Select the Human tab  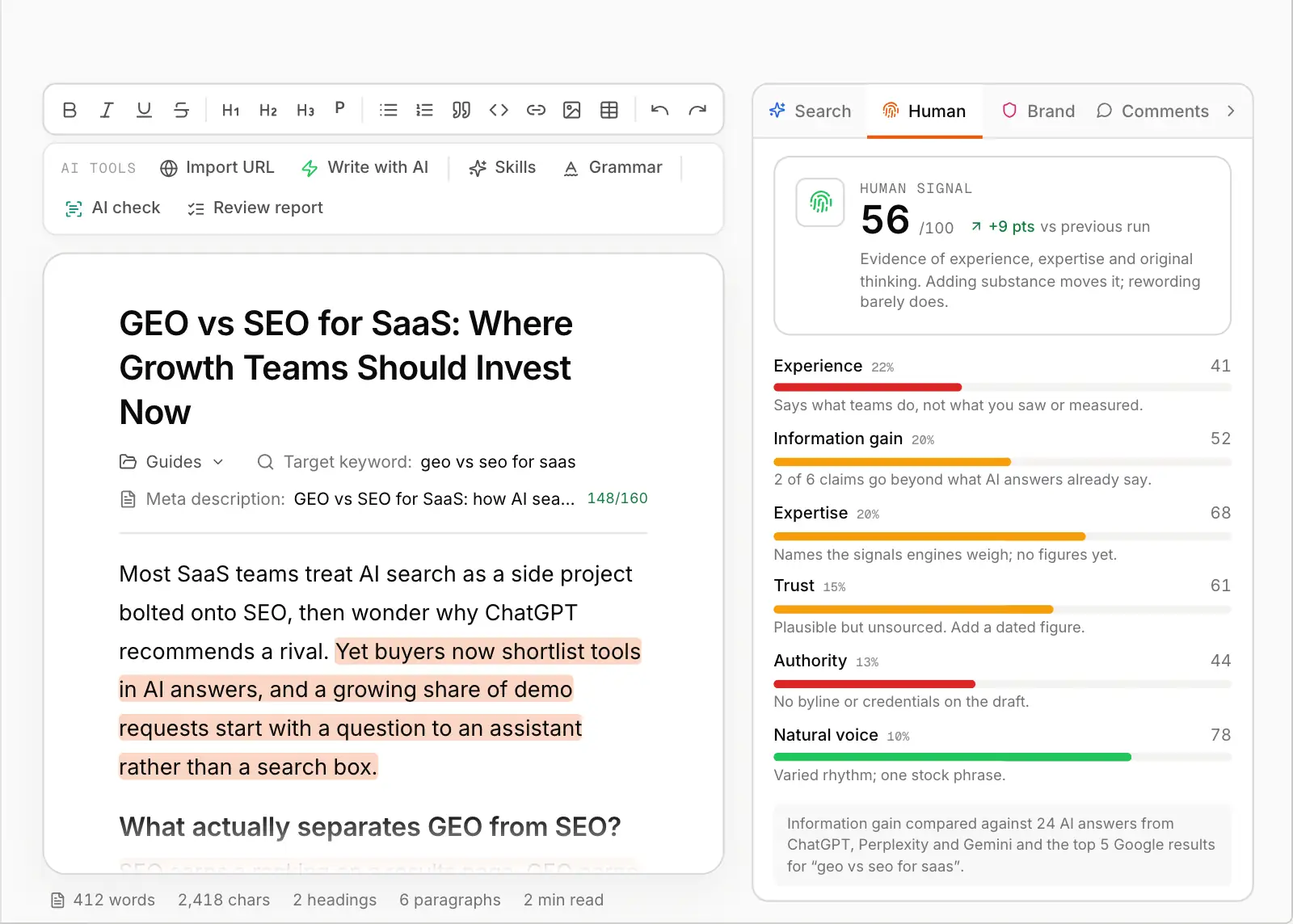click(924, 111)
